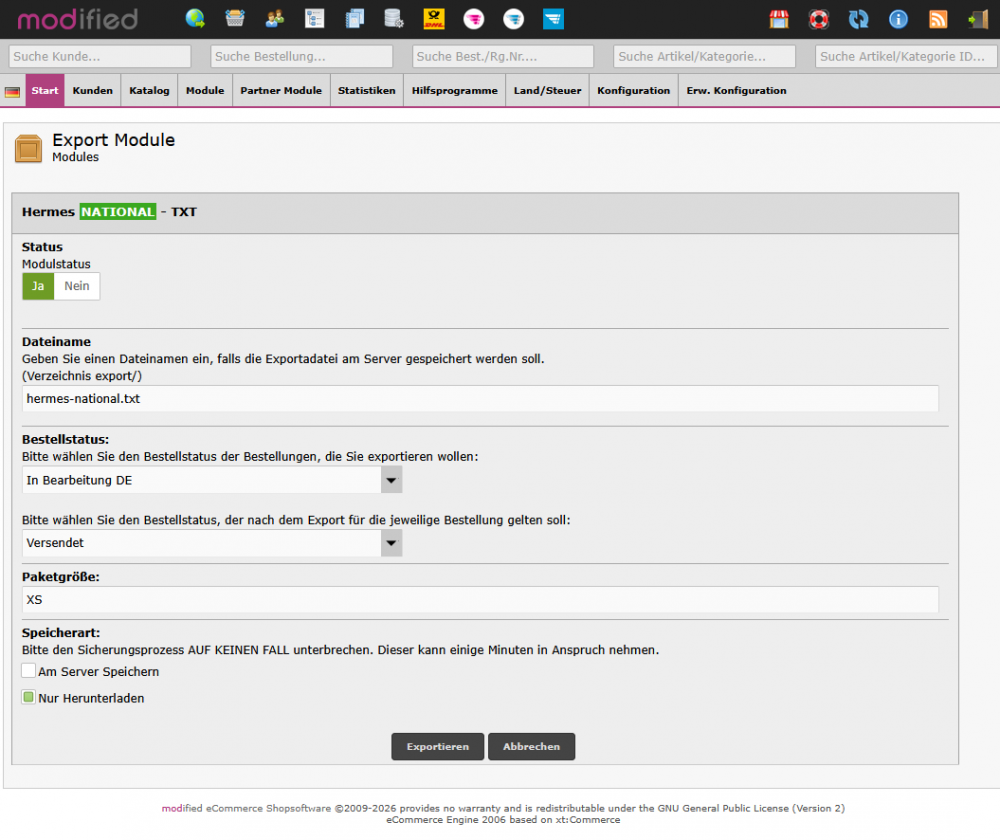Select the Katalog menu tab
The width and height of the screenshot is (1000, 840).
coord(149,91)
